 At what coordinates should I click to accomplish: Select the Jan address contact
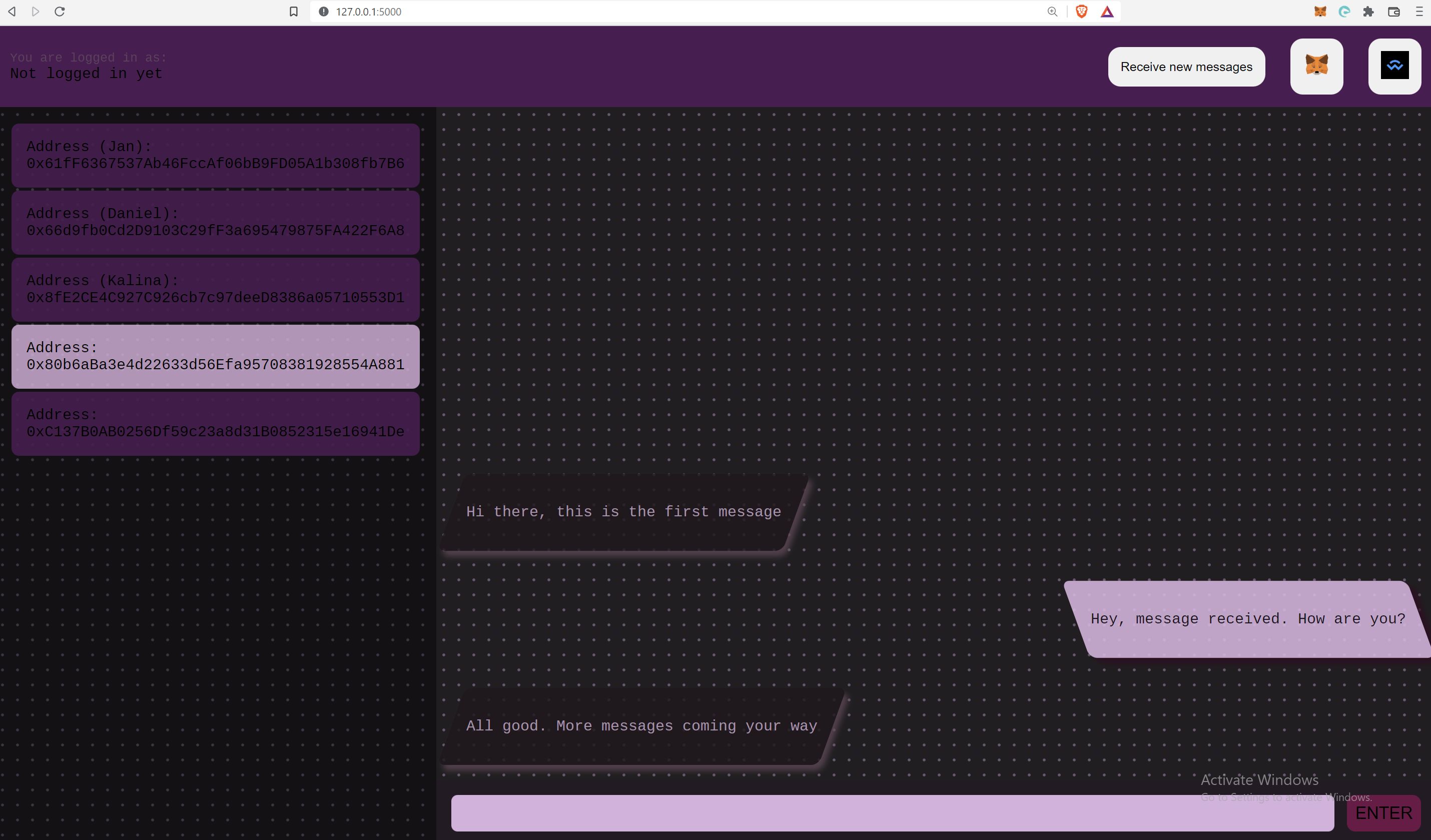(x=215, y=155)
